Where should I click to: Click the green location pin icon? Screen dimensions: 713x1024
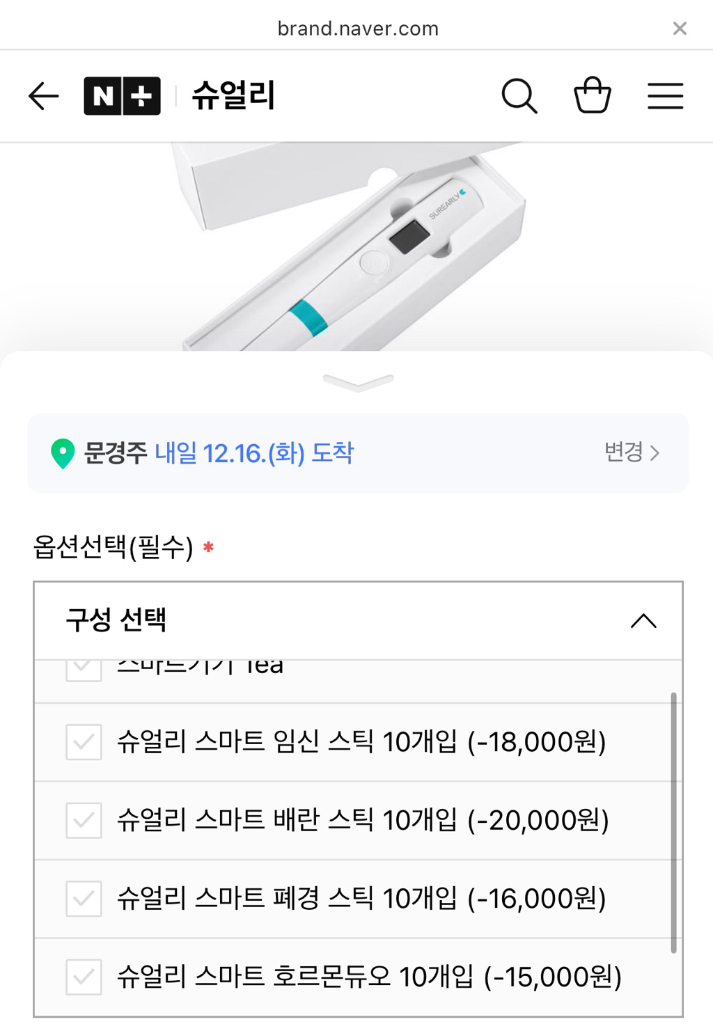coord(63,452)
